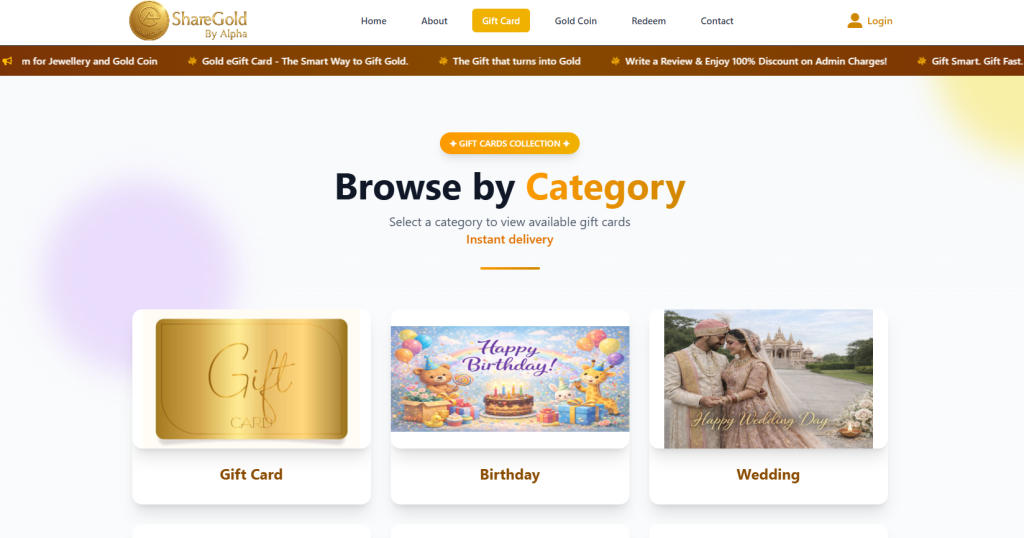Click the ShareGold coin logo
1024x538 pixels.
[x=149, y=21]
